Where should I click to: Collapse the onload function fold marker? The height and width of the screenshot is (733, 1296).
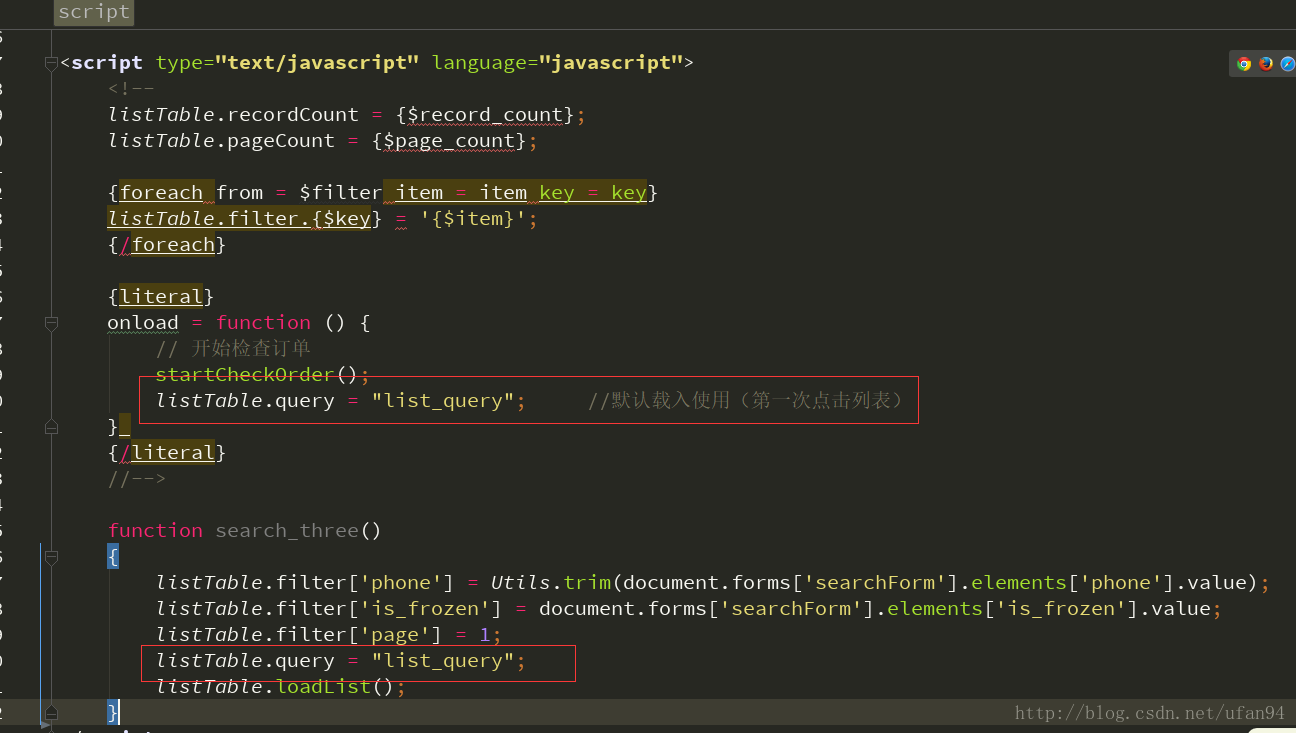50,324
